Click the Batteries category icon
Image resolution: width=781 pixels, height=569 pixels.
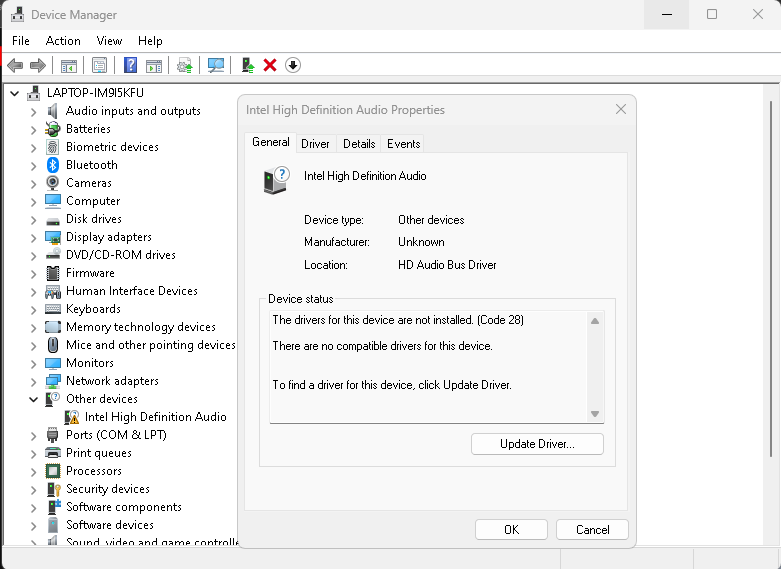point(53,129)
